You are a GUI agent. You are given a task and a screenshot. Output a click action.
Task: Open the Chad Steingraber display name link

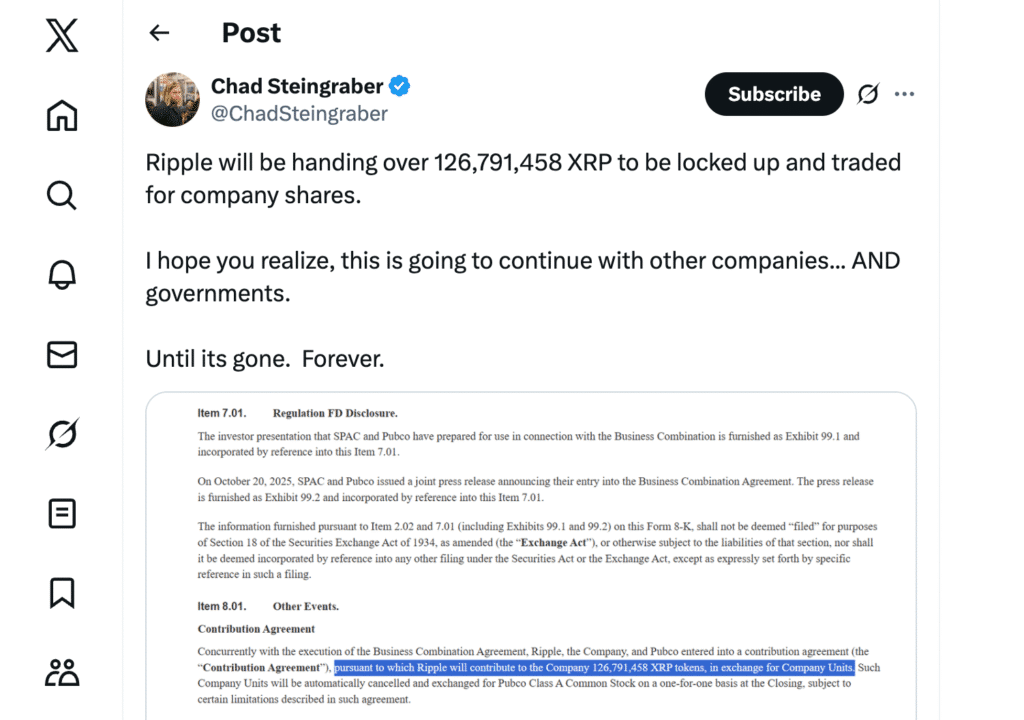[x=297, y=87]
